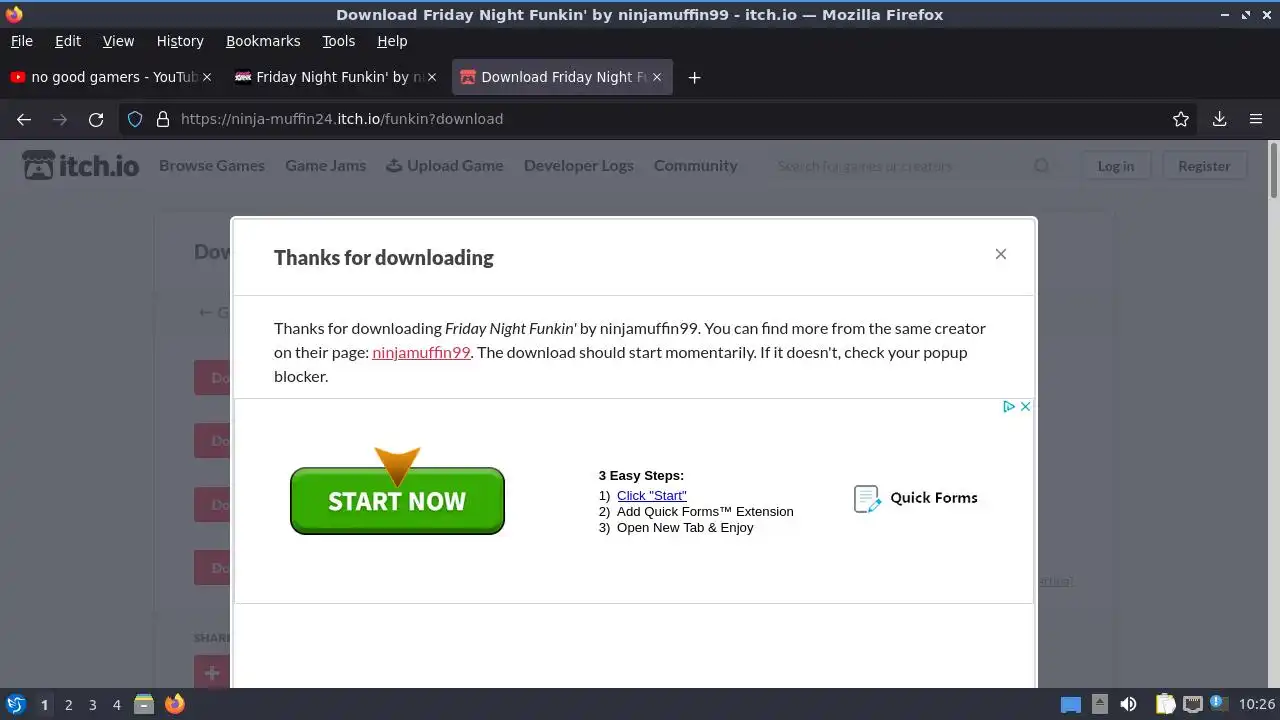Open the History menu
Image resolution: width=1280 pixels, height=720 pixels.
point(180,41)
